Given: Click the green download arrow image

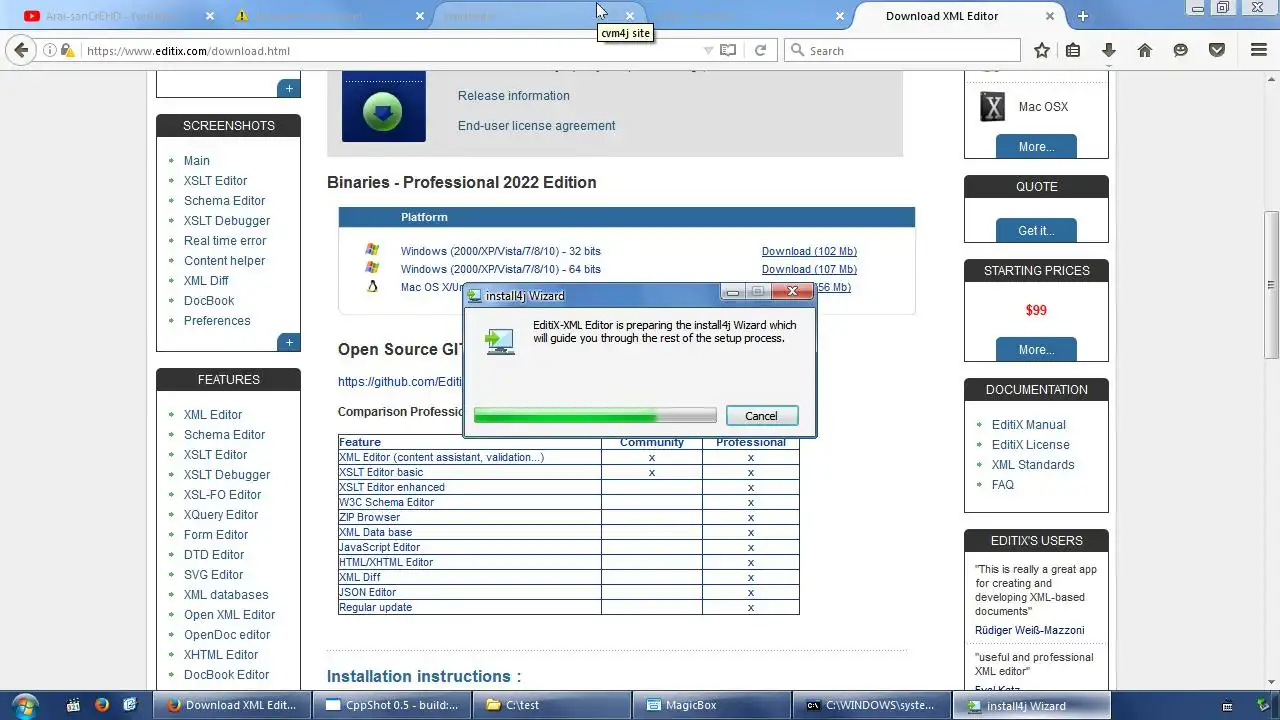Looking at the screenshot, I should [x=383, y=111].
